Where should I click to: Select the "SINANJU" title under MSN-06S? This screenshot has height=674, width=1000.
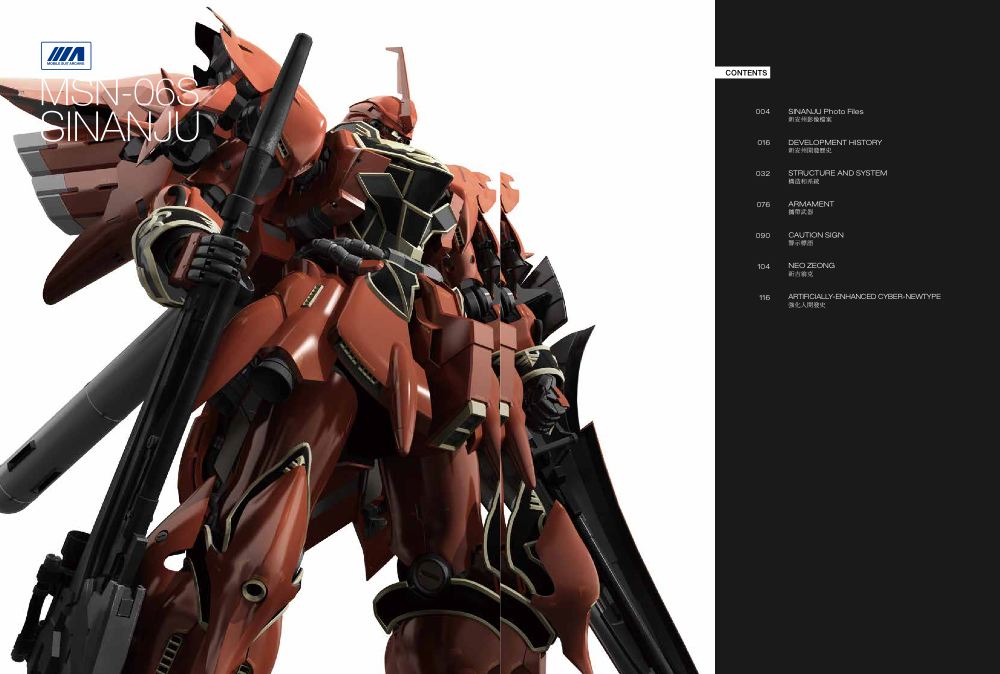coord(120,127)
